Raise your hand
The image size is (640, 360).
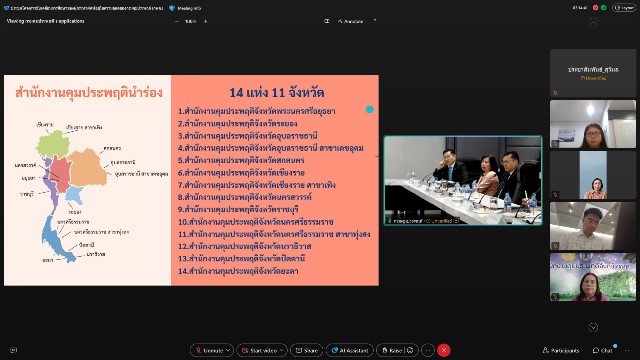pyautogui.click(x=392, y=350)
